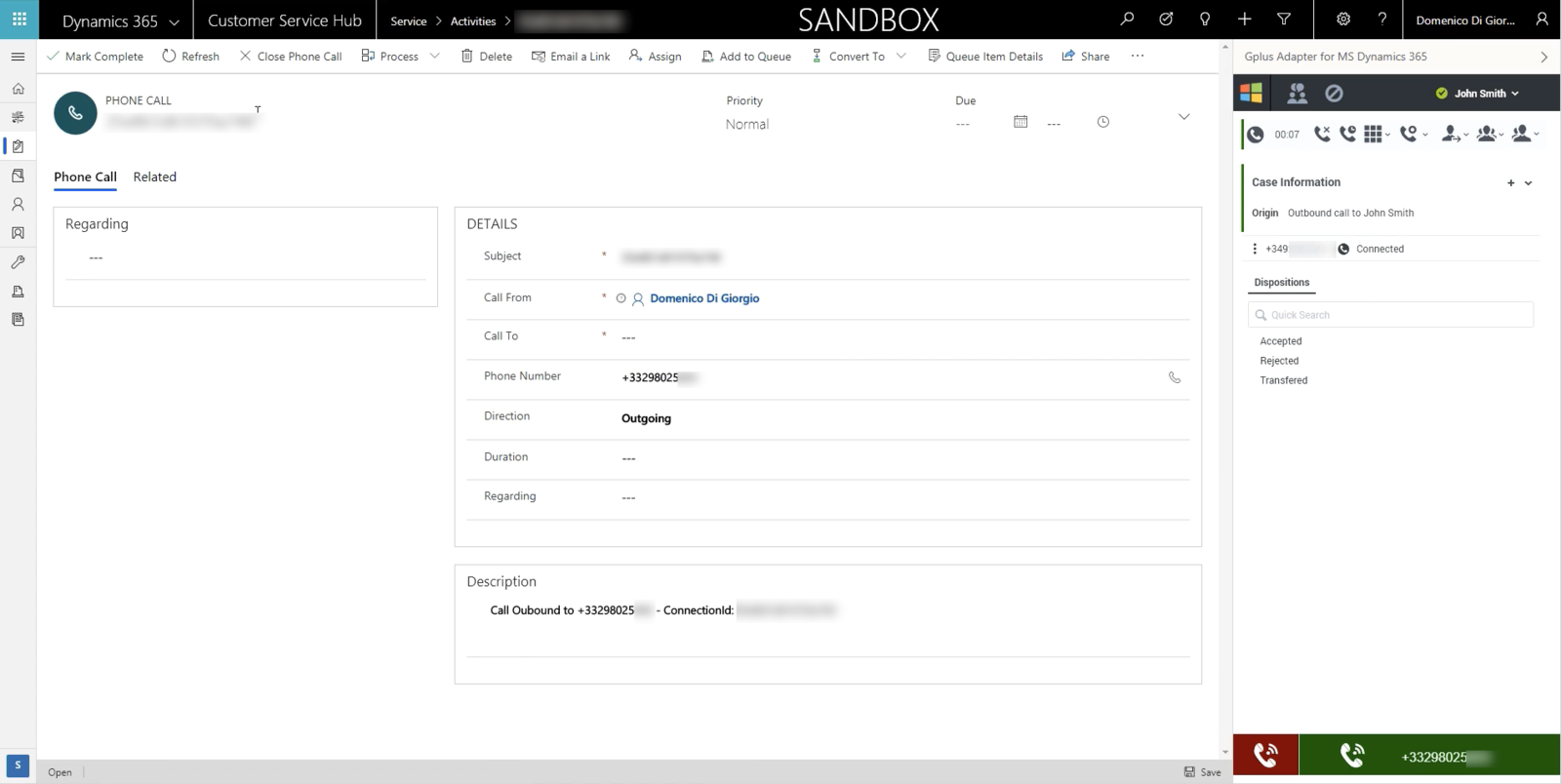Select the Accepted disposition

point(1281,341)
